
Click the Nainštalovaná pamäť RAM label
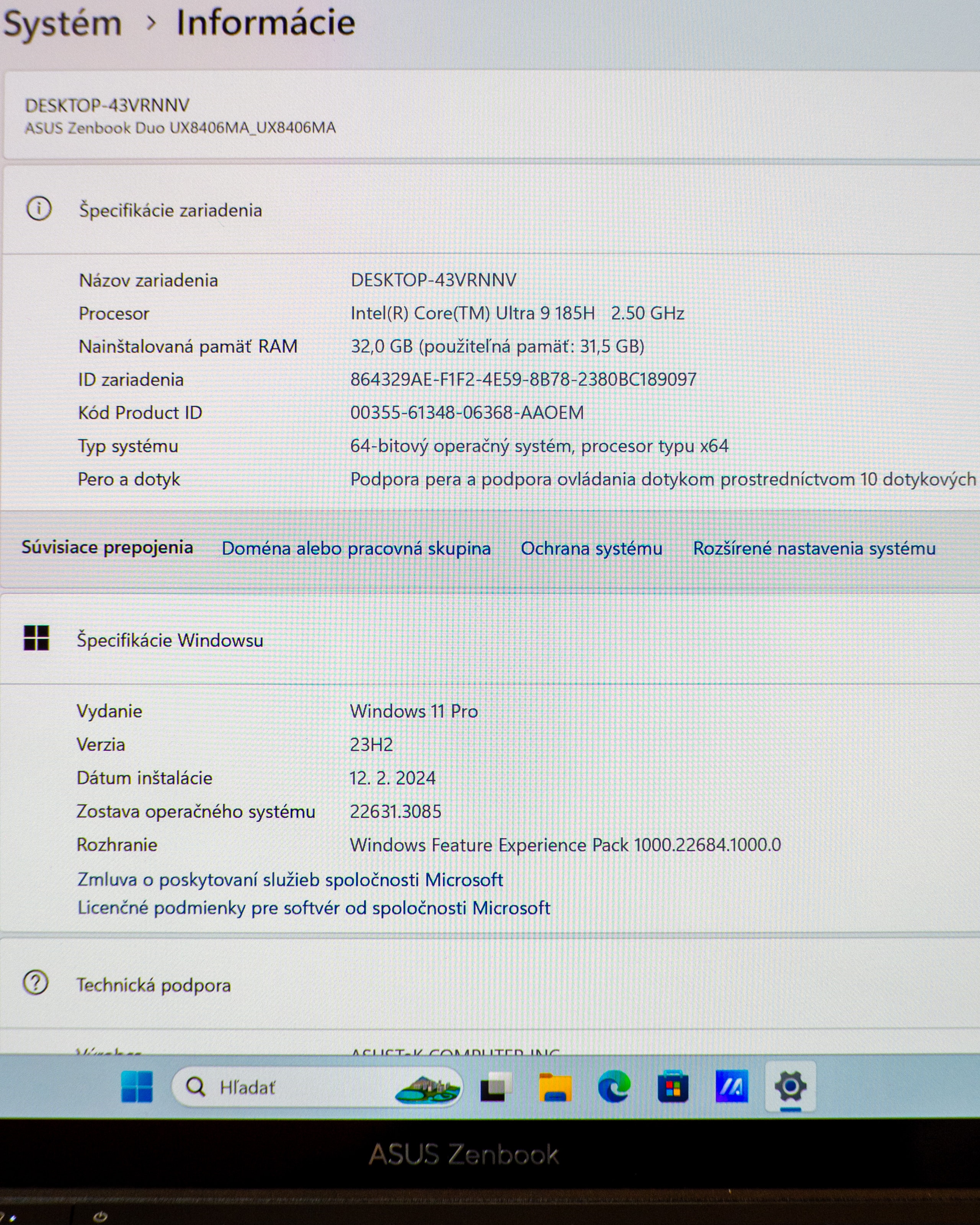click(188, 346)
